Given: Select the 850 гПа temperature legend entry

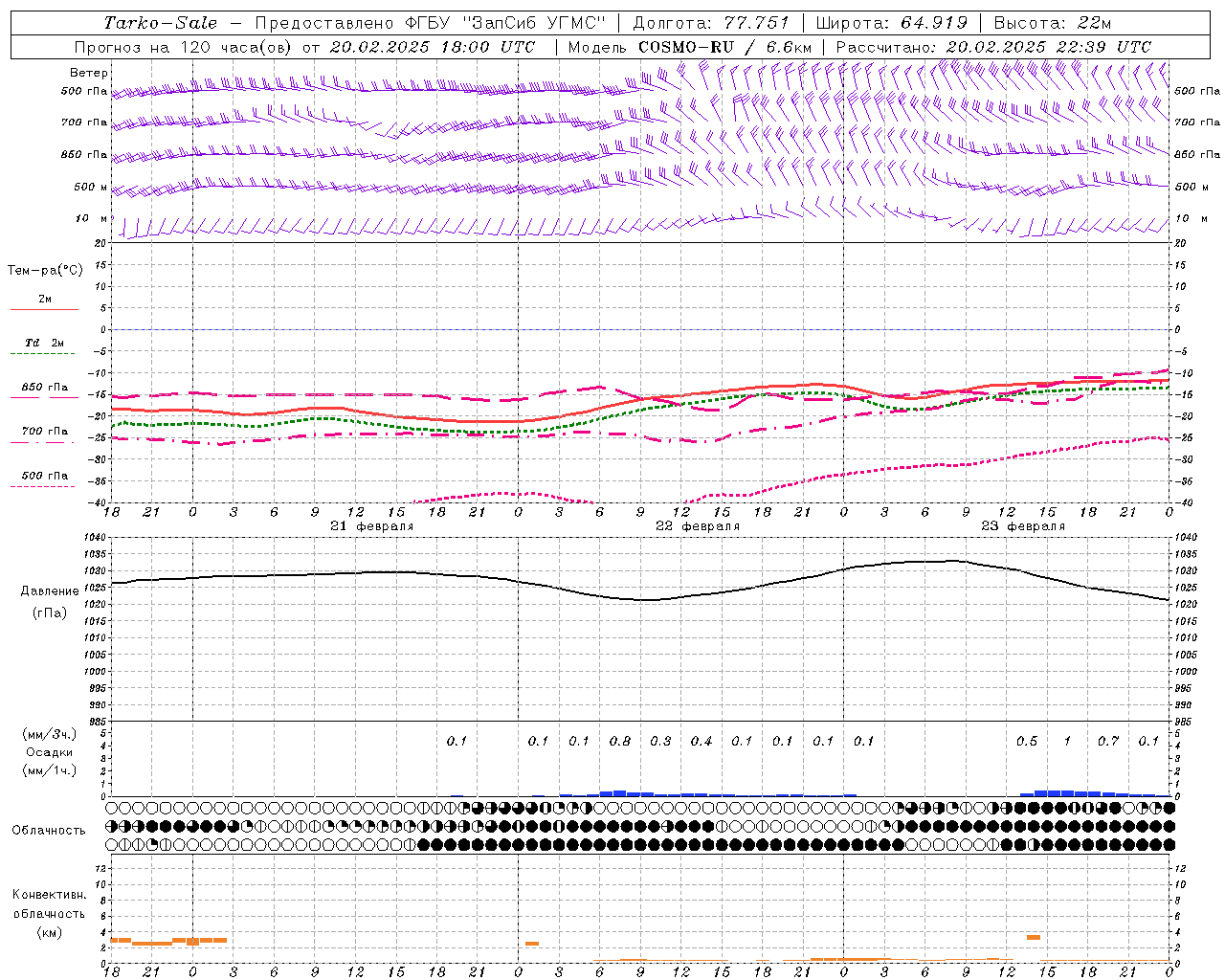Looking at the screenshot, I should coord(45,388).
